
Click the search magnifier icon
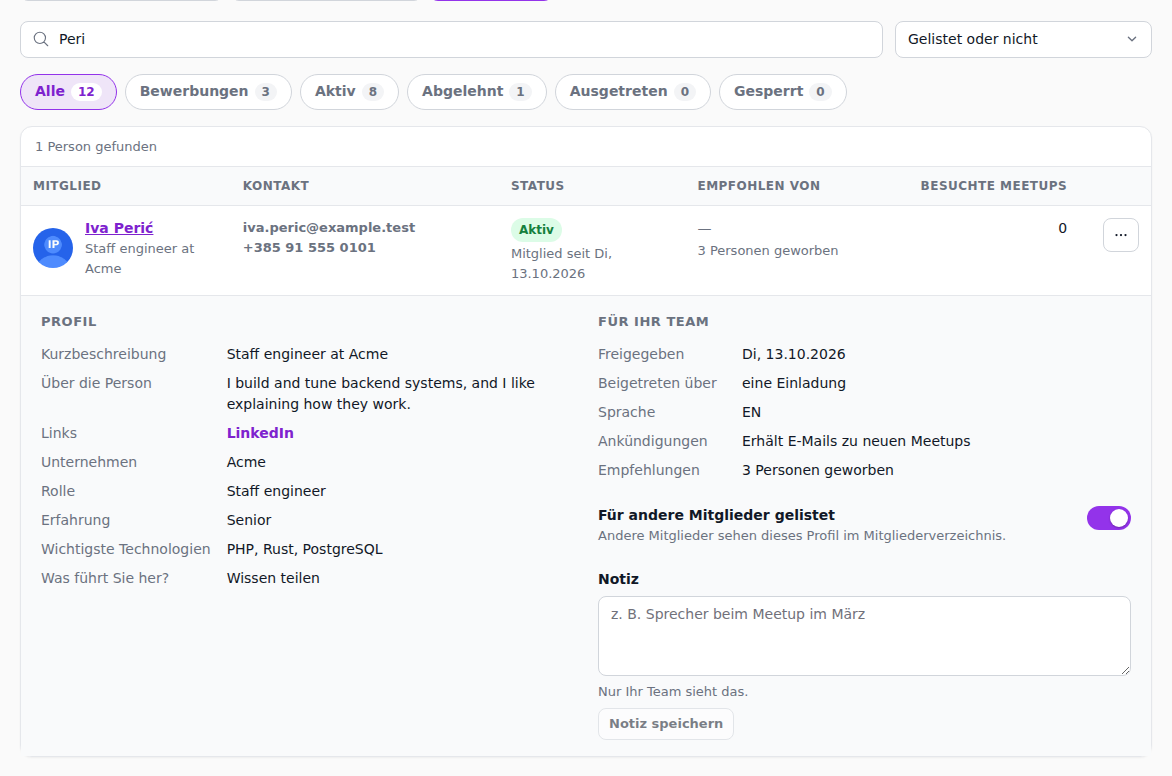(41, 39)
